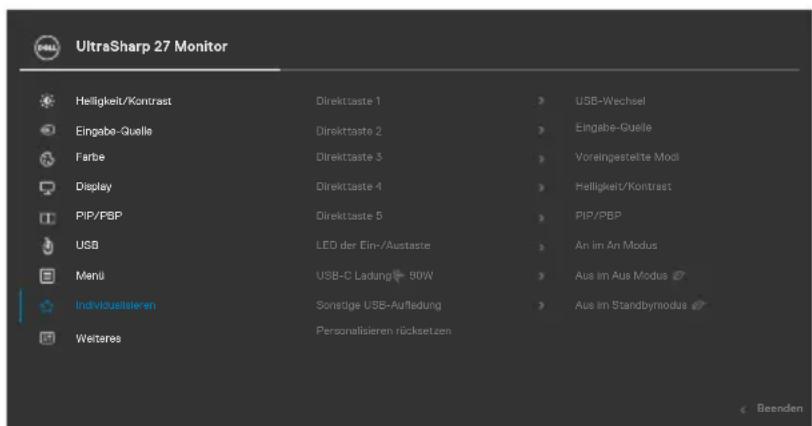The width and height of the screenshot is (812, 426).
Task: Select the Direkttaste 5 option
Action: (x=349, y=216)
